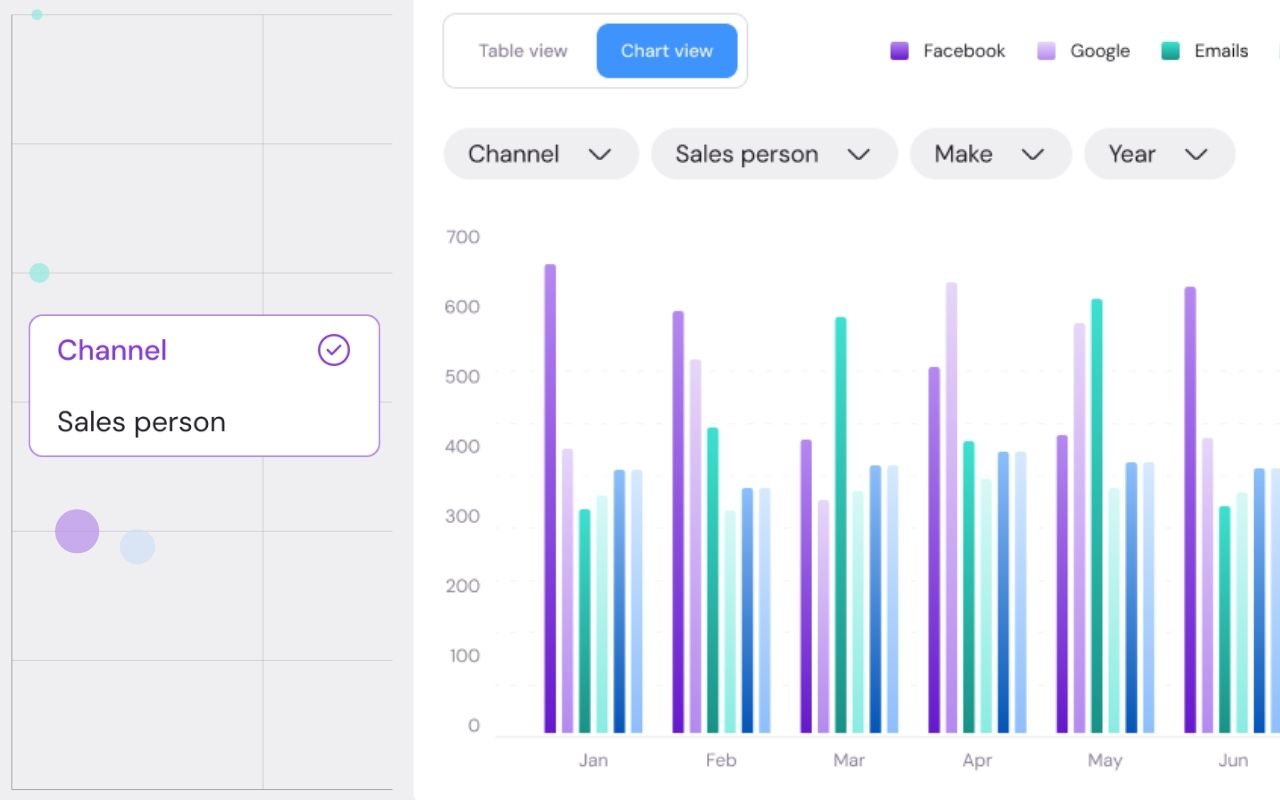Click the Emails legend color swatch
Image resolution: width=1280 pixels, height=800 pixels.
pos(1171,51)
